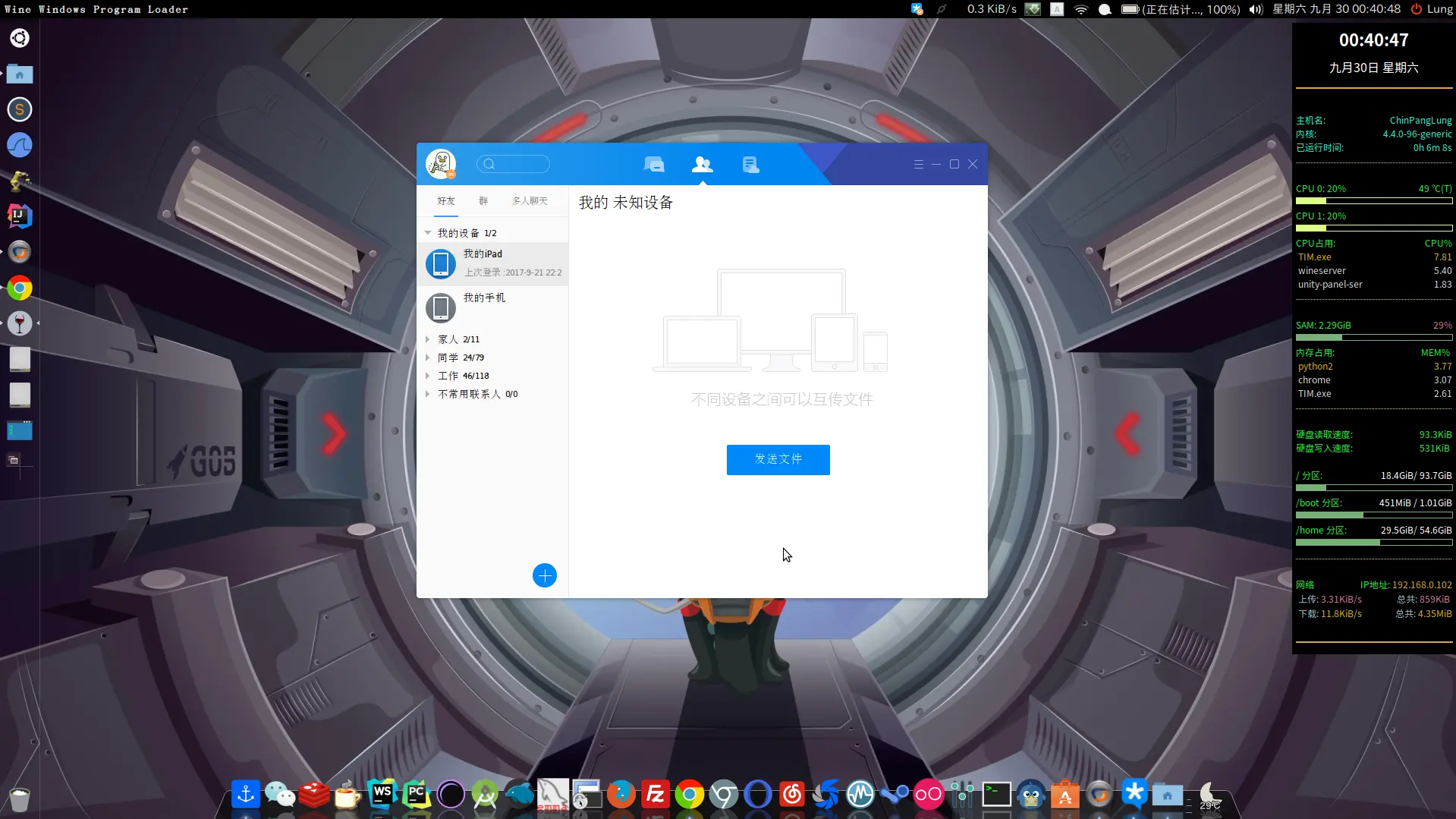Switch to the 多人聊天 tab
The image size is (1456, 819).
(530, 201)
